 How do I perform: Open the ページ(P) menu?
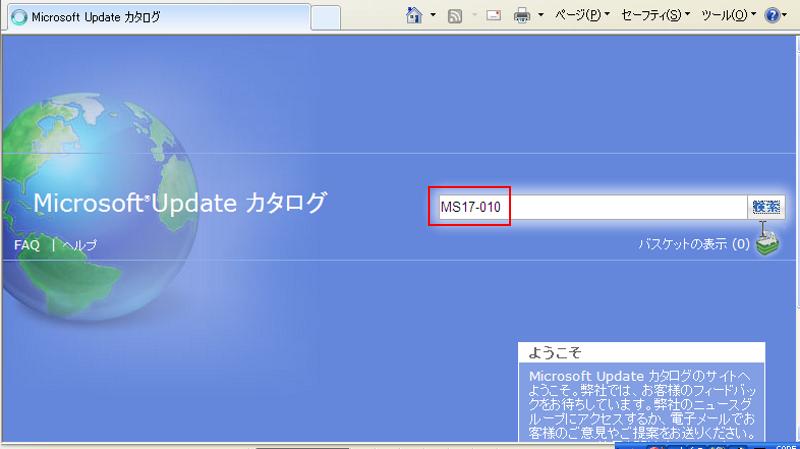[x=582, y=15]
